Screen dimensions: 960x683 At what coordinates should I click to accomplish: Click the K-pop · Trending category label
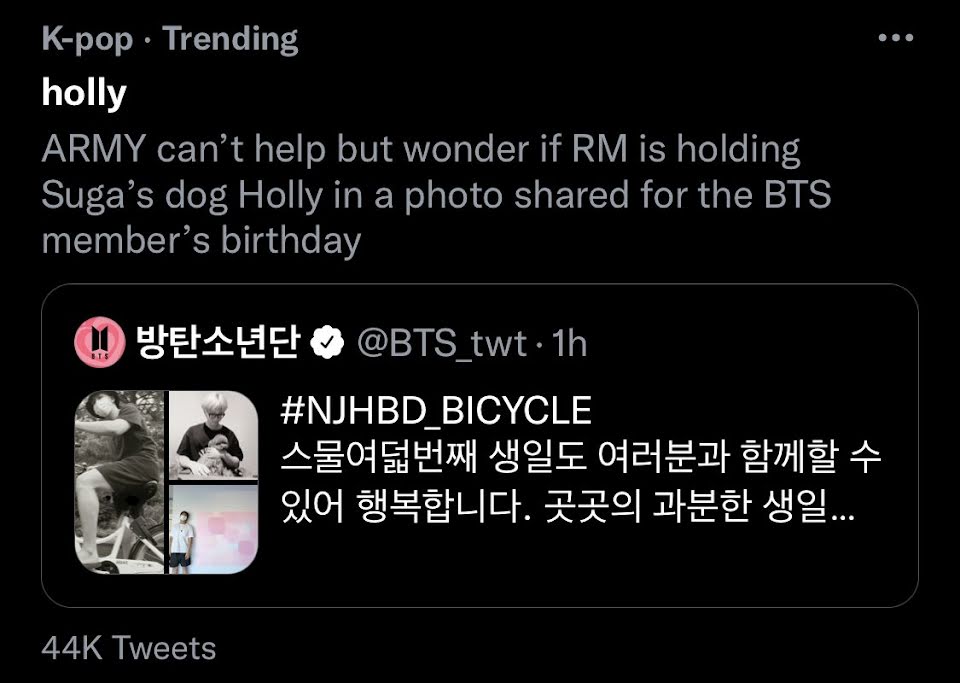170,39
